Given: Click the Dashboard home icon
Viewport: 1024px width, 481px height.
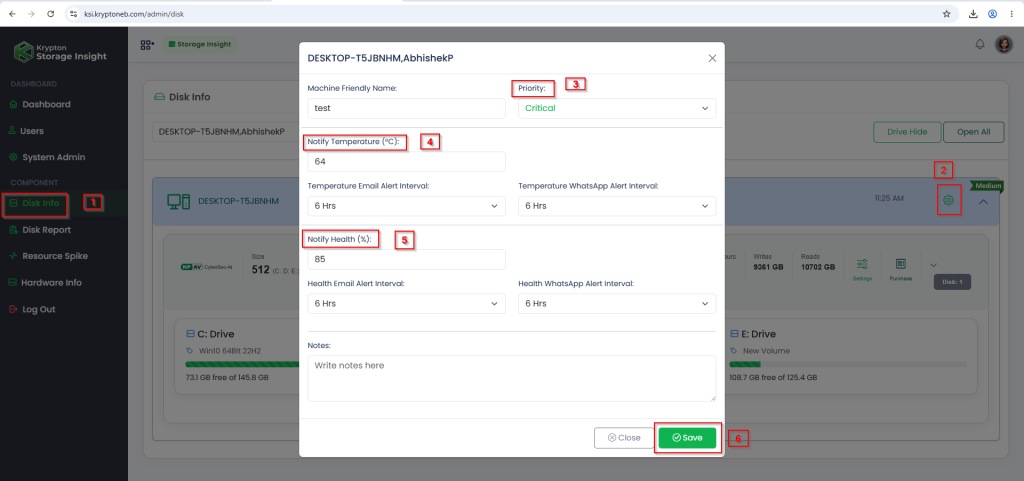Looking at the screenshot, I should [x=13, y=104].
